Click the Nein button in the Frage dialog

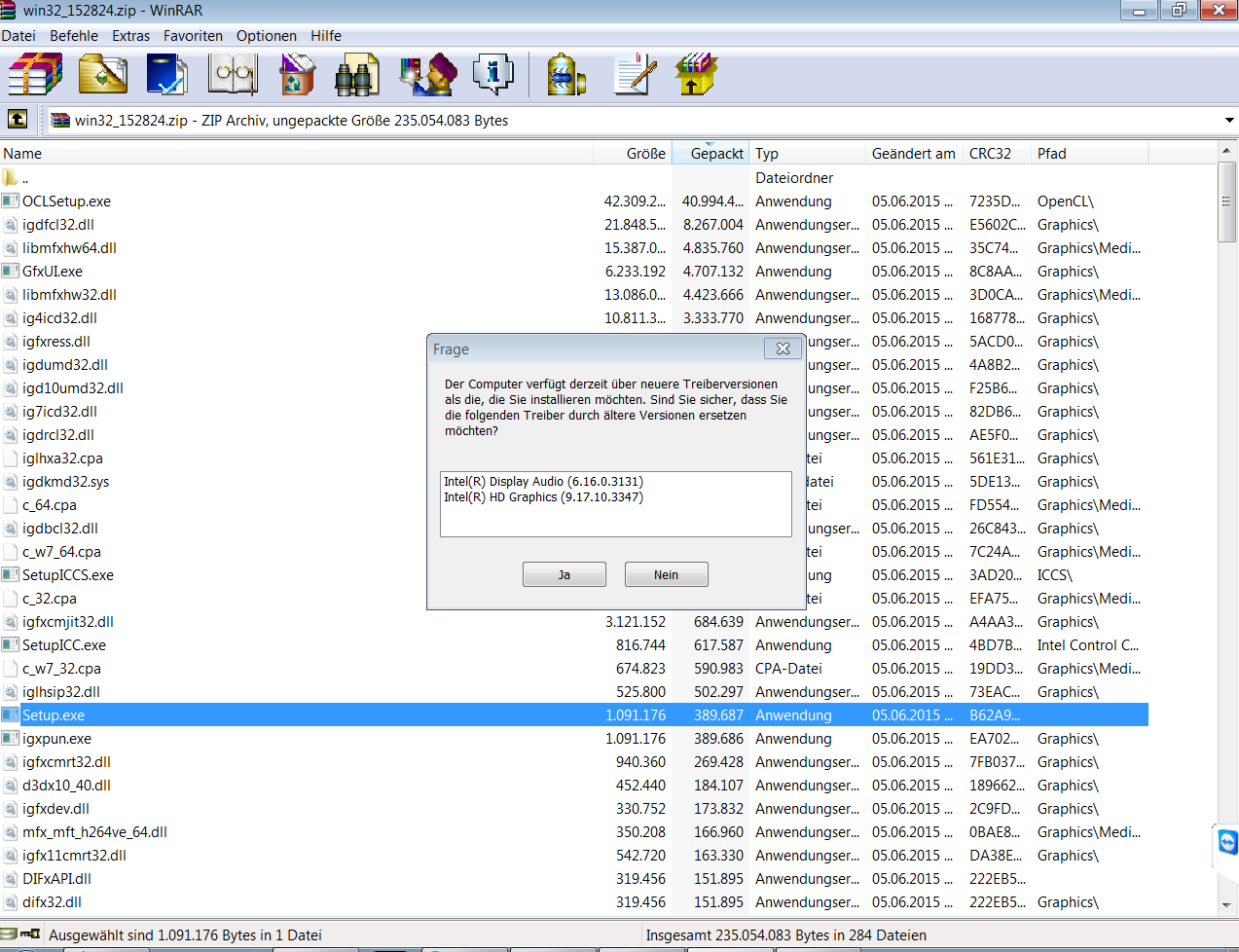(667, 574)
